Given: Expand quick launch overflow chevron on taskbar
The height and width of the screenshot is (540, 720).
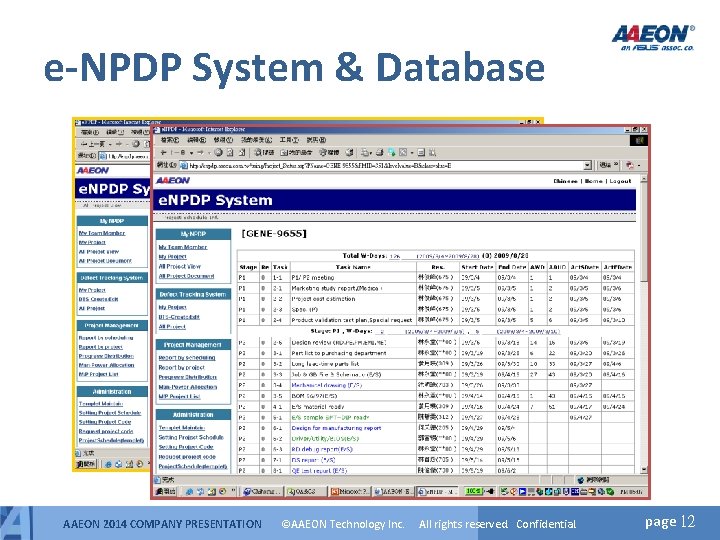Looking at the screenshot, I should [233, 491].
